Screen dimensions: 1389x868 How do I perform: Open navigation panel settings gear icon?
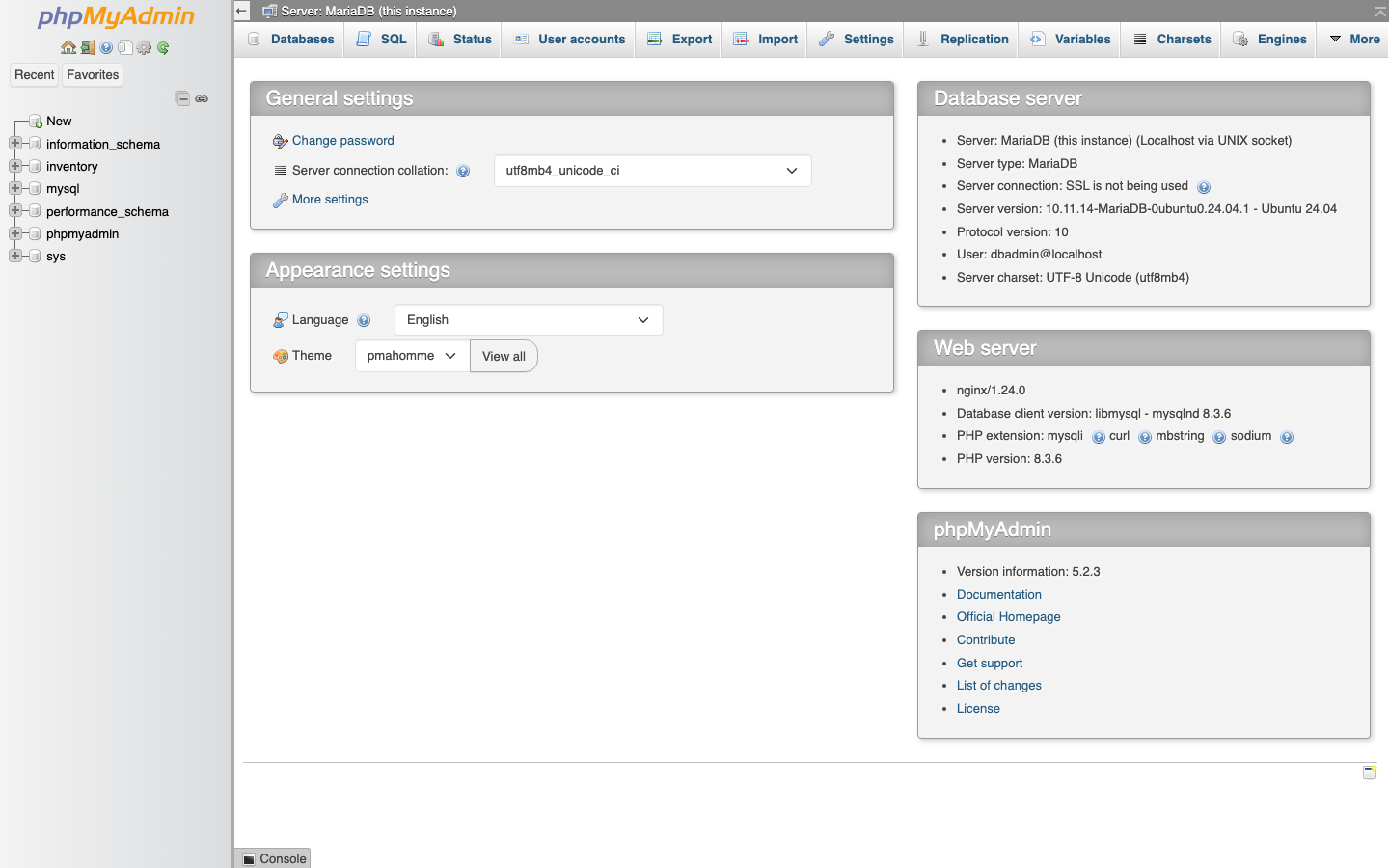pyautogui.click(x=144, y=47)
